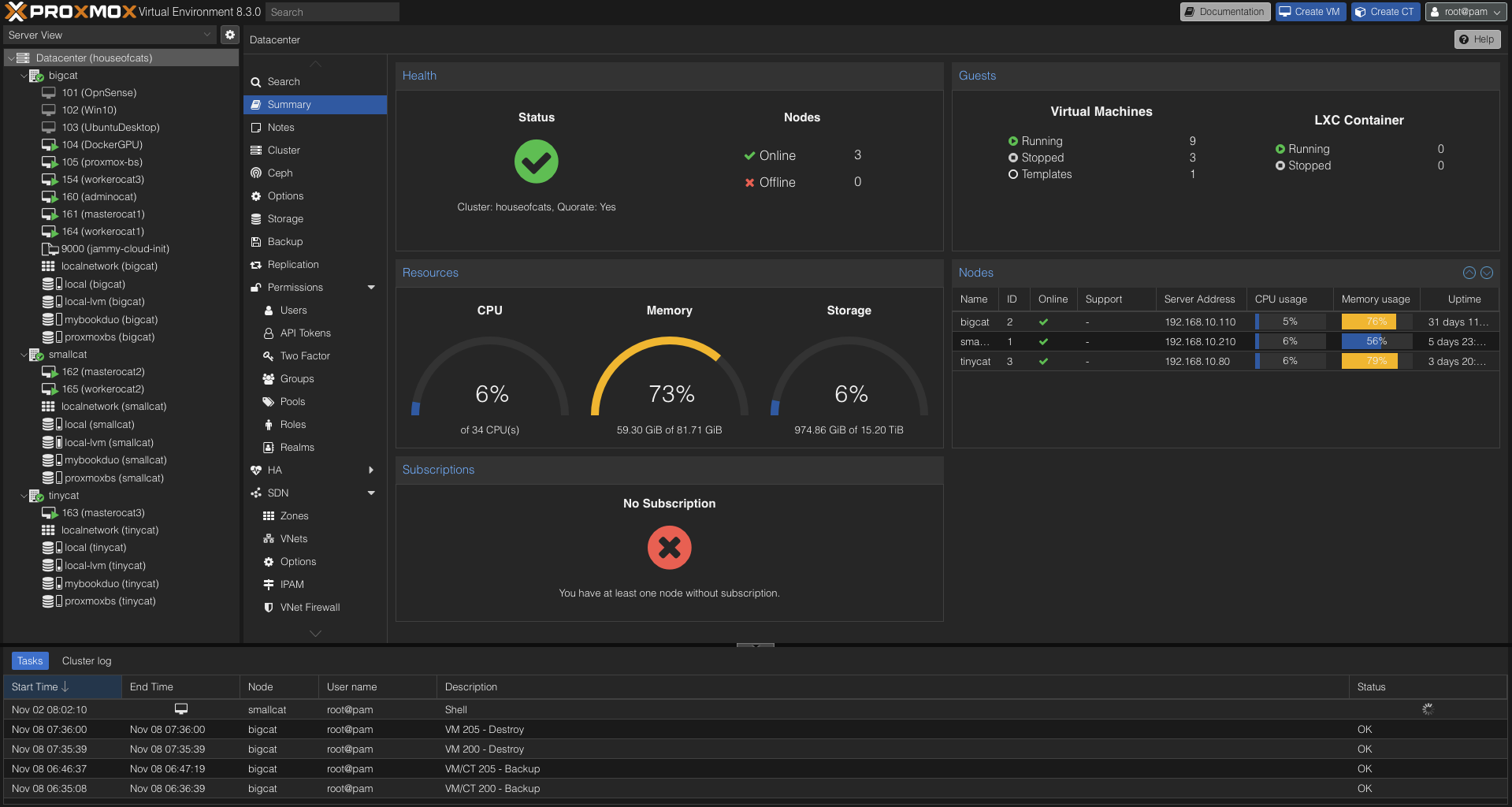Expand the HA section in the sidebar
Screen dimensions: 1512x807
(371, 470)
